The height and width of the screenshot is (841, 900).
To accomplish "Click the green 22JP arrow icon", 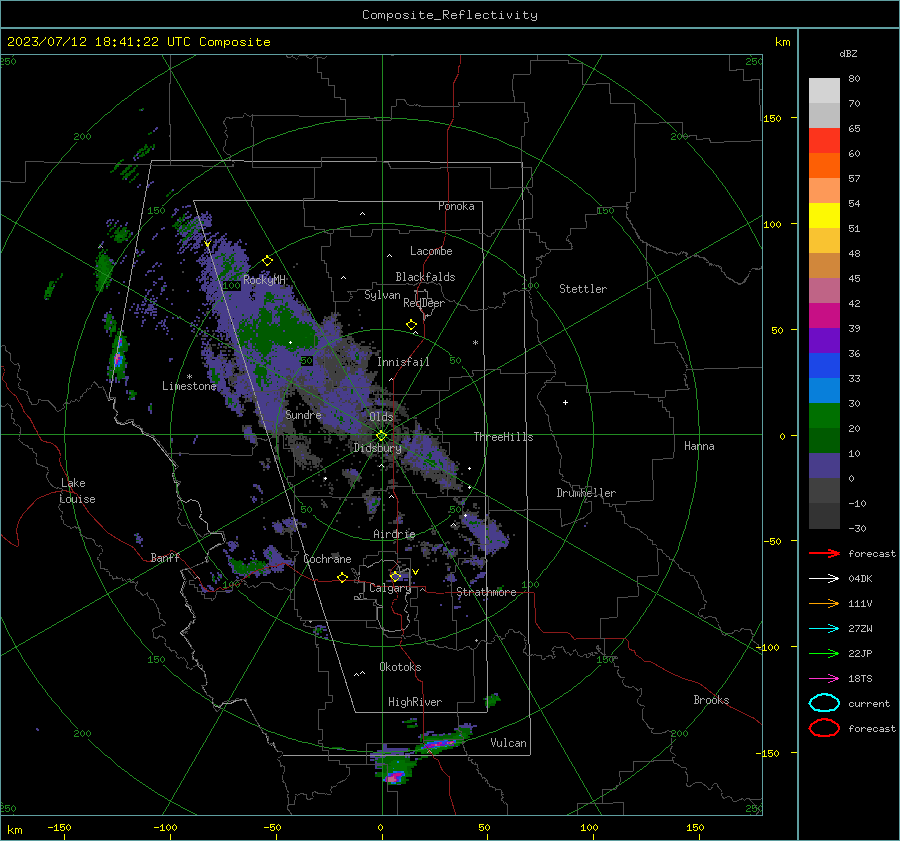I will (x=824, y=653).
